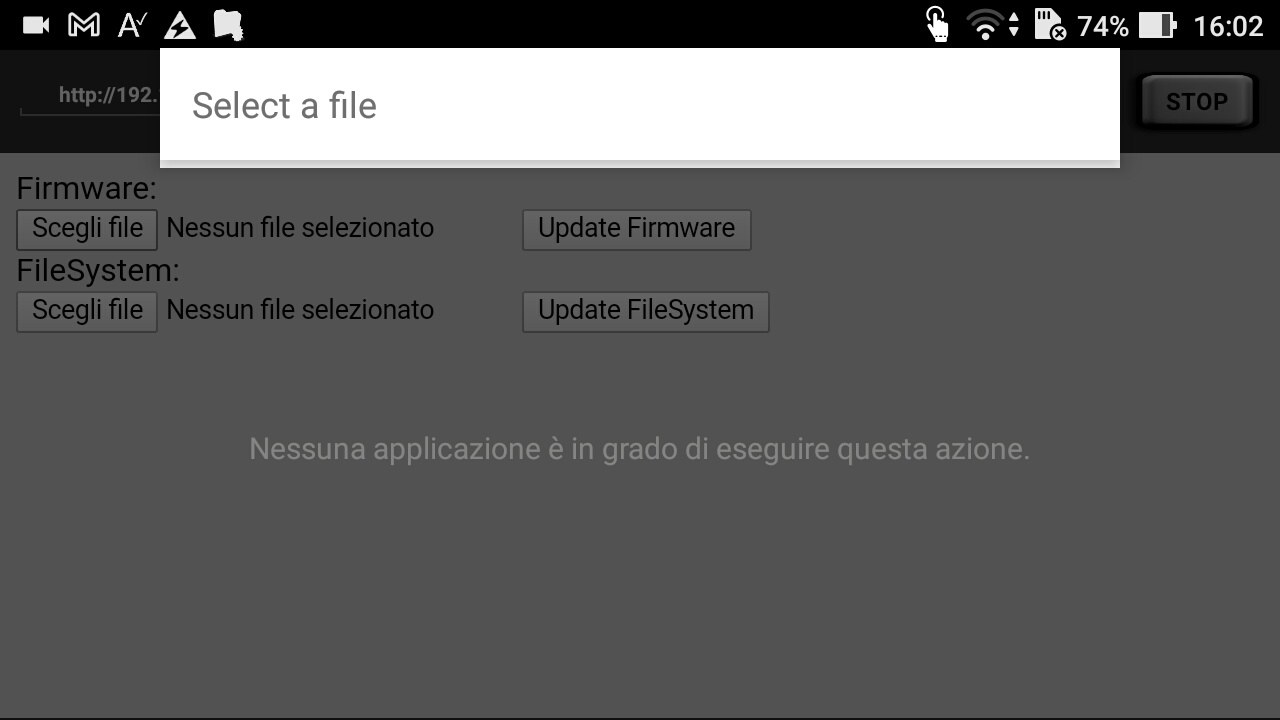Image resolution: width=1280 pixels, height=720 pixels.
Task: Tap the ESD triangle notification icon
Action: tap(180, 25)
